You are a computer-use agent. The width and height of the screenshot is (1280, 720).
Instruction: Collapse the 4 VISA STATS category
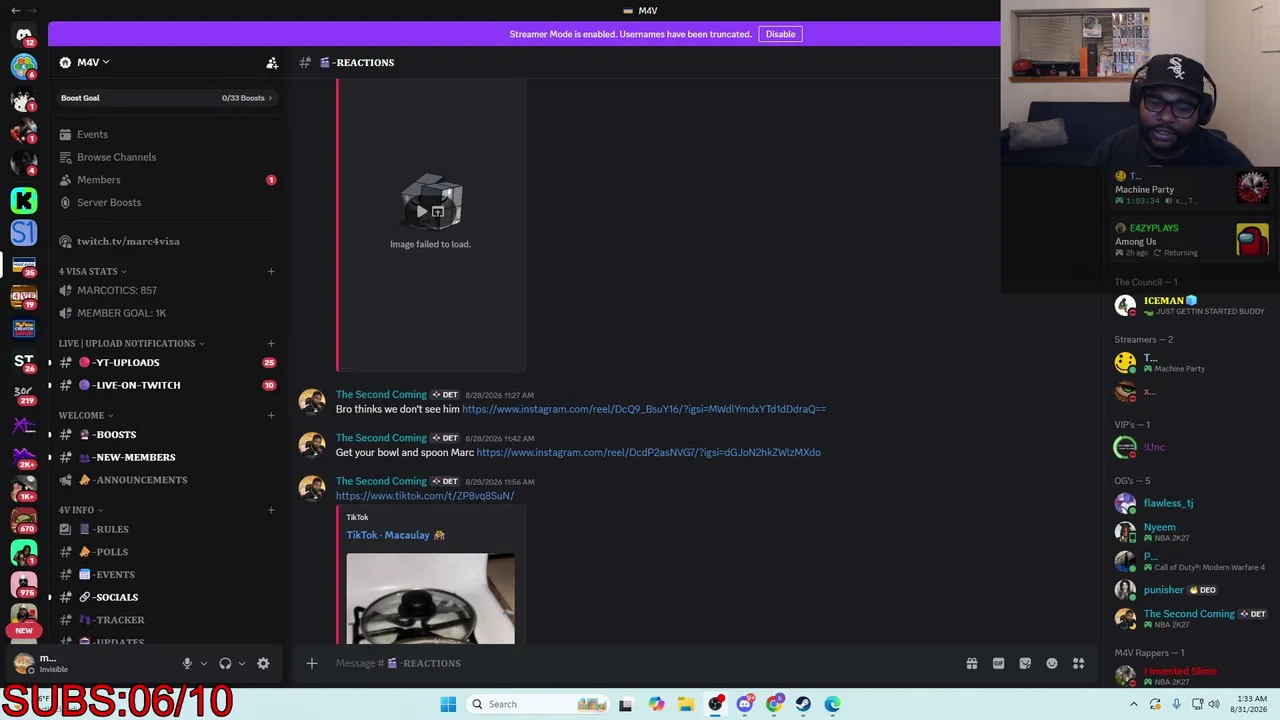[93, 271]
